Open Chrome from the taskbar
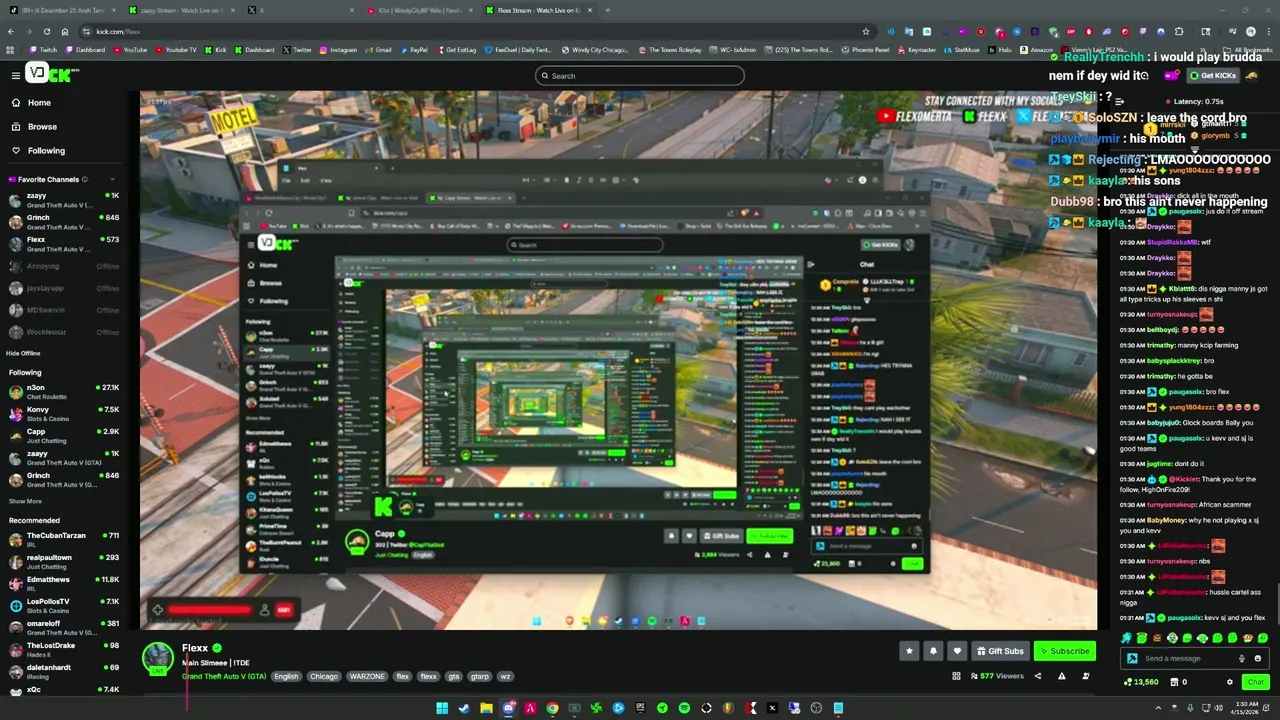Viewport: 1280px width, 720px height. [x=552, y=708]
